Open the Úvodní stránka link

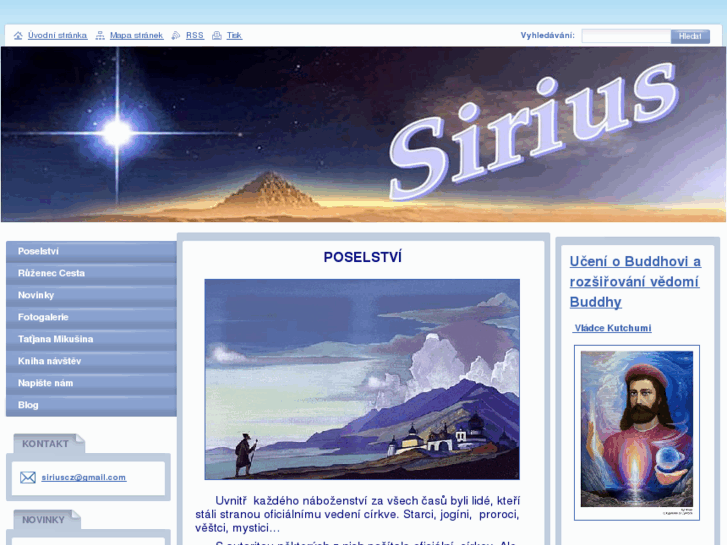point(57,36)
